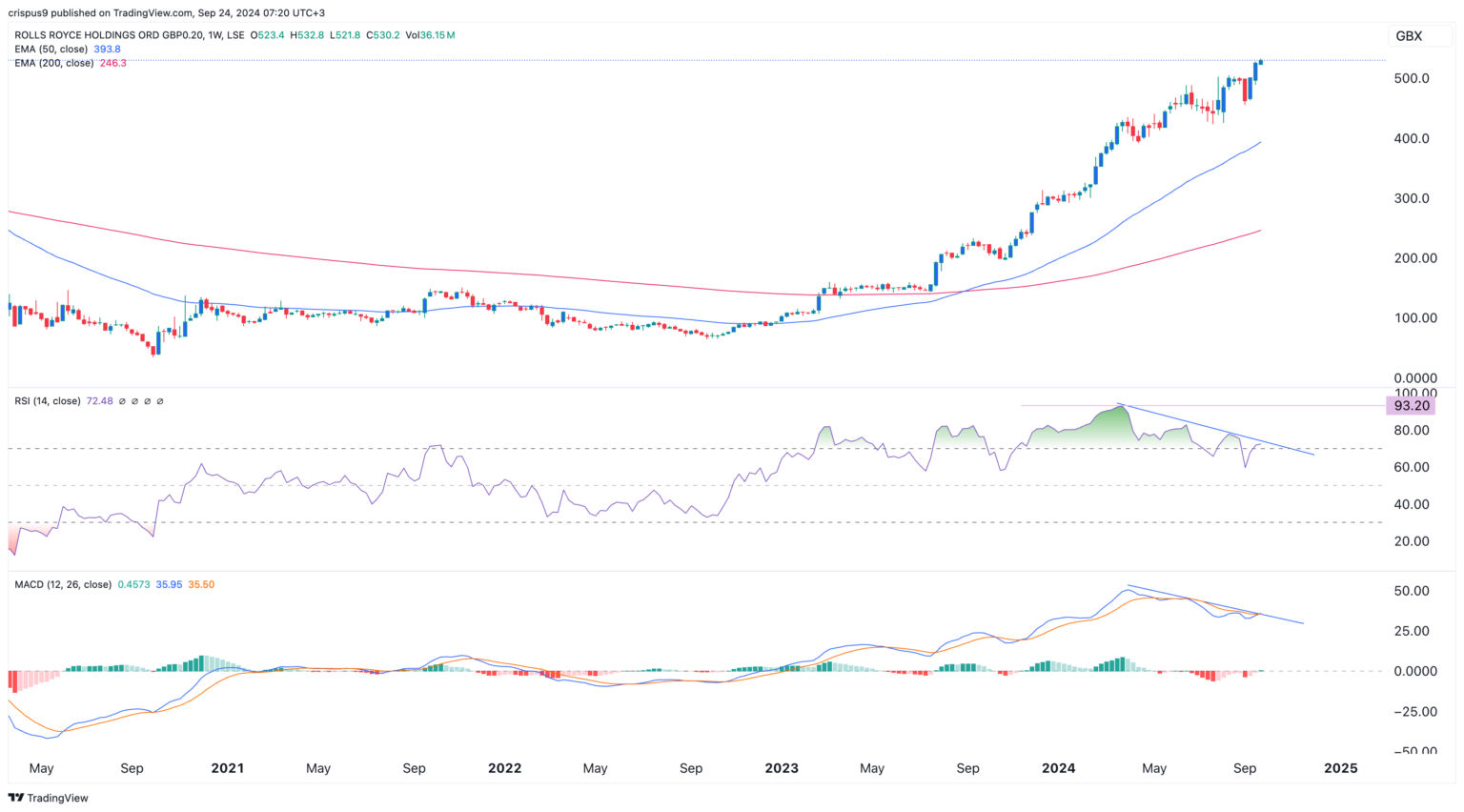Click the 100.00 value on the price scale
1464x812 pixels.
click(x=1416, y=318)
